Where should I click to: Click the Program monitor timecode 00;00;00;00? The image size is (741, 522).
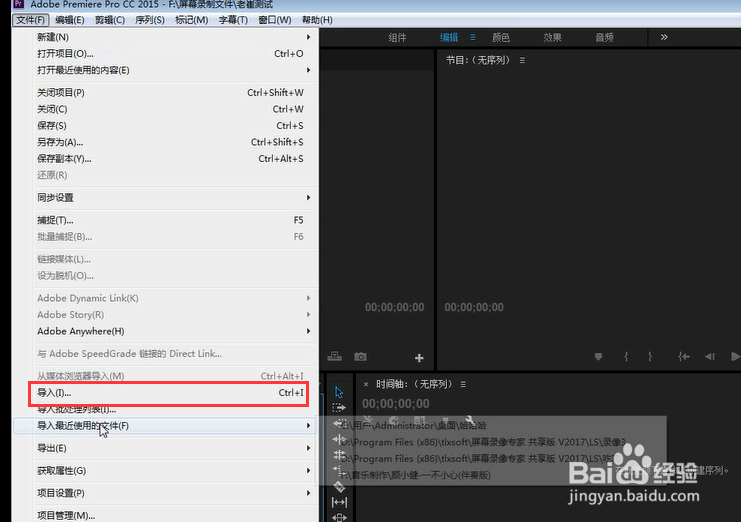tap(474, 308)
